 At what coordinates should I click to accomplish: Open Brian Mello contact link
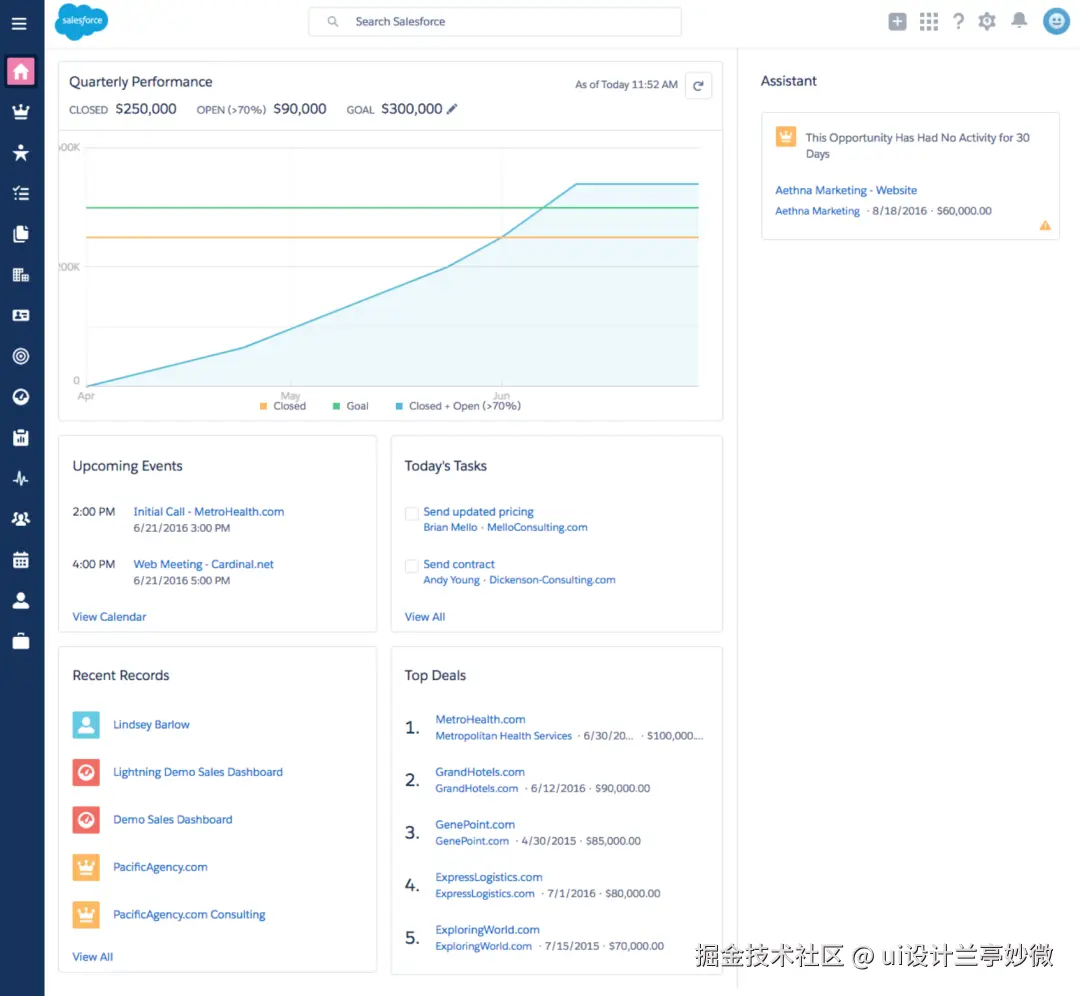(450, 528)
